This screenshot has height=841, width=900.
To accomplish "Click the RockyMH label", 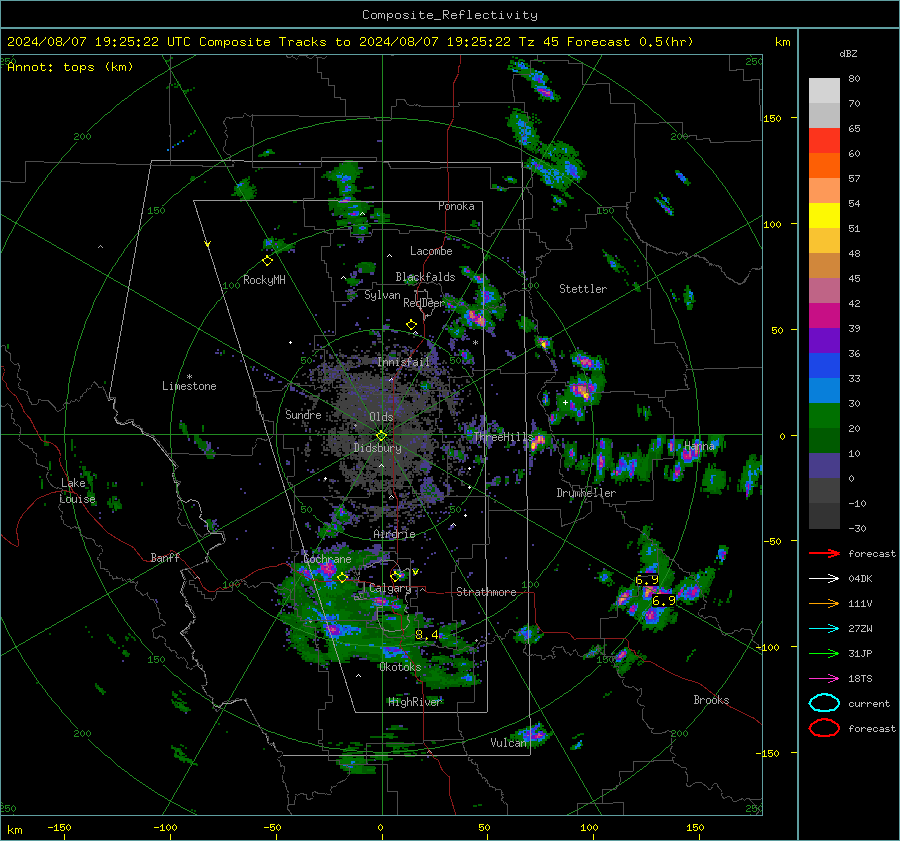I will (x=264, y=280).
